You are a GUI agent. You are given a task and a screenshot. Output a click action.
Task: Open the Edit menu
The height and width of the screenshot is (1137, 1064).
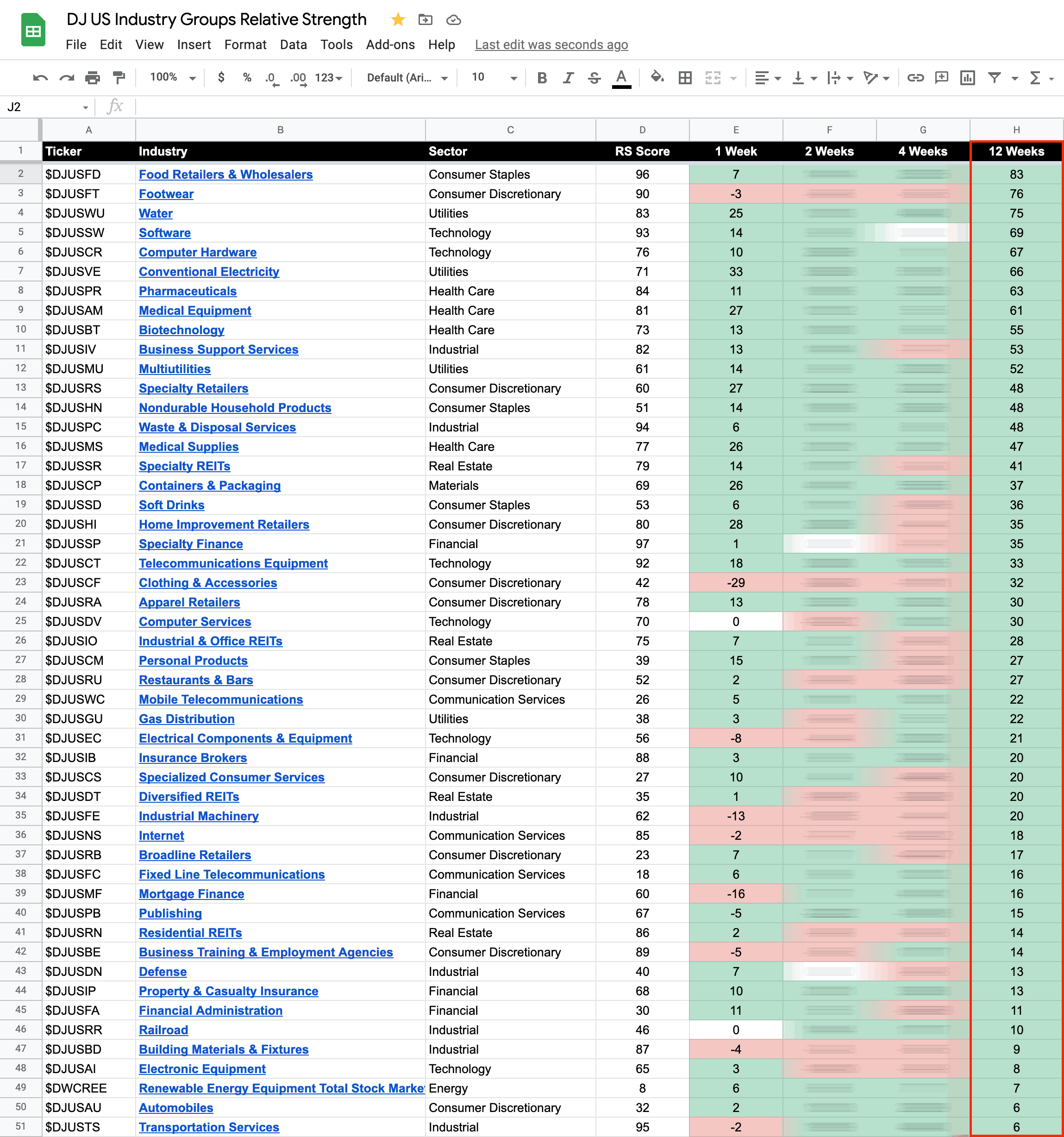coord(110,44)
